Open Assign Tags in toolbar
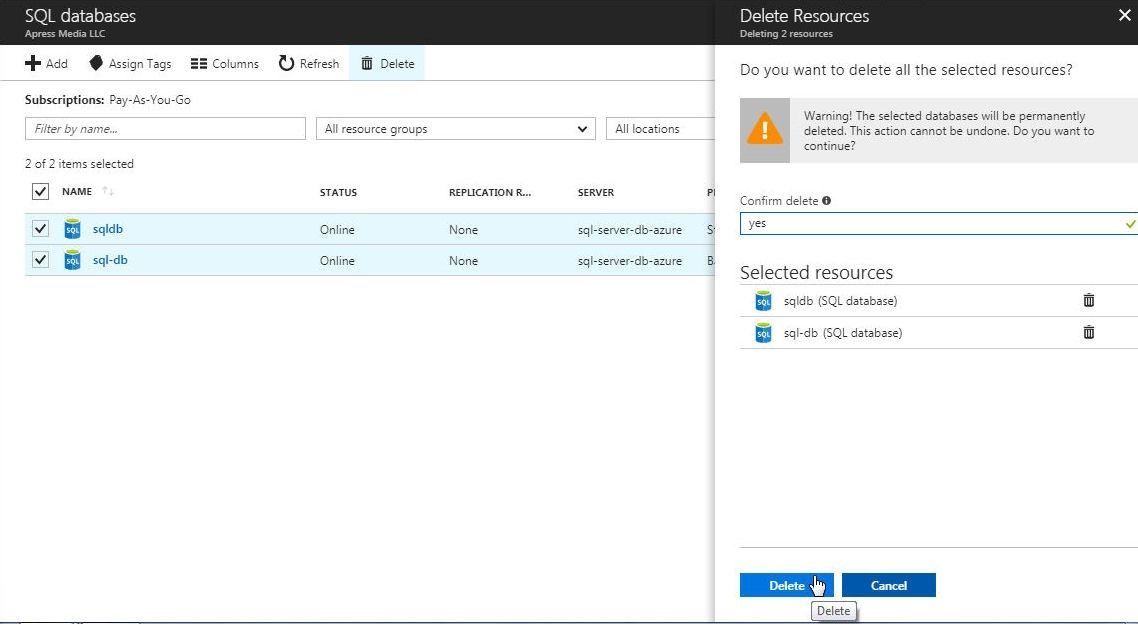The height and width of the screenshot is (624, 1138). 131,64
